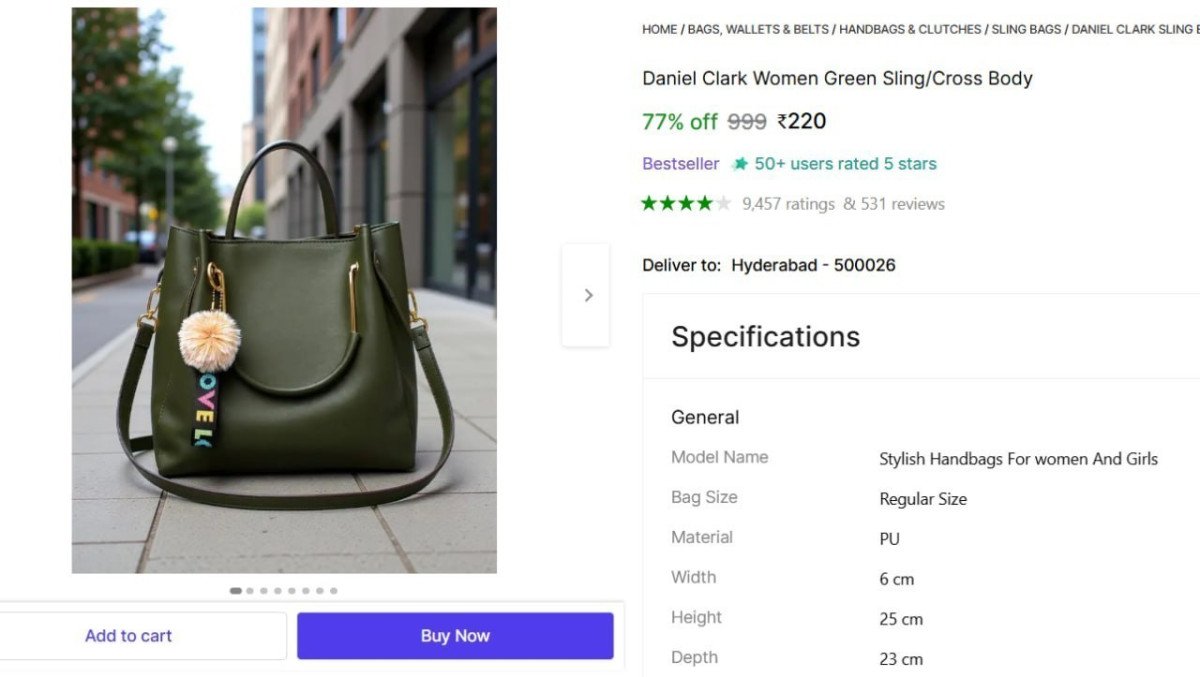Click the grey fifth rating star
This screenshot has height=677, width=1200.
pyautogui.click(x=723, y=204)
